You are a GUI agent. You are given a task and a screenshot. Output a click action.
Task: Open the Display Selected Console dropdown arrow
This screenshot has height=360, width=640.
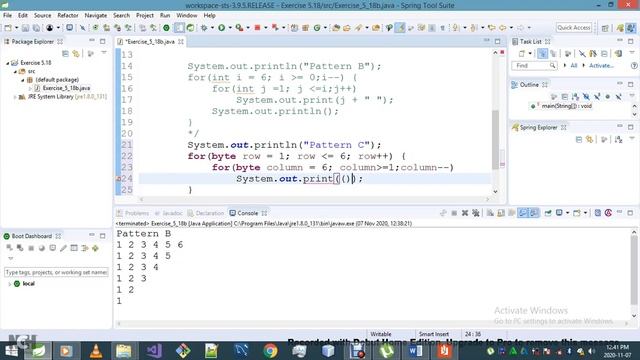(567, 213)
